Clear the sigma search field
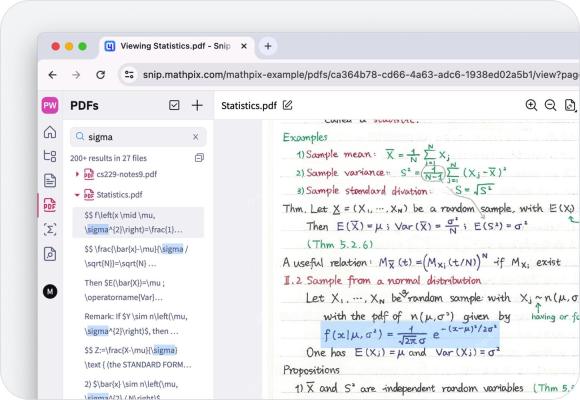Image resolution: width=580 pixels, height=400 pixels. 195,137
